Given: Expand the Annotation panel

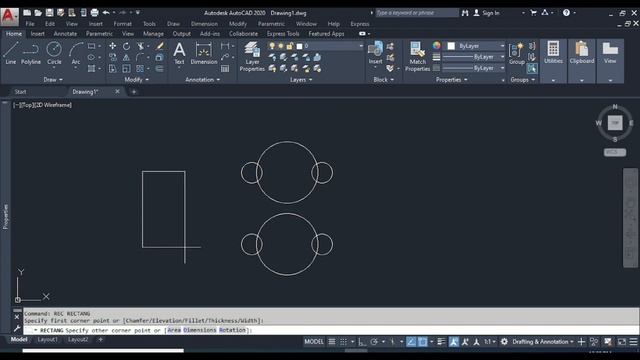Looking at the screenshot, I should click(202, 80).
